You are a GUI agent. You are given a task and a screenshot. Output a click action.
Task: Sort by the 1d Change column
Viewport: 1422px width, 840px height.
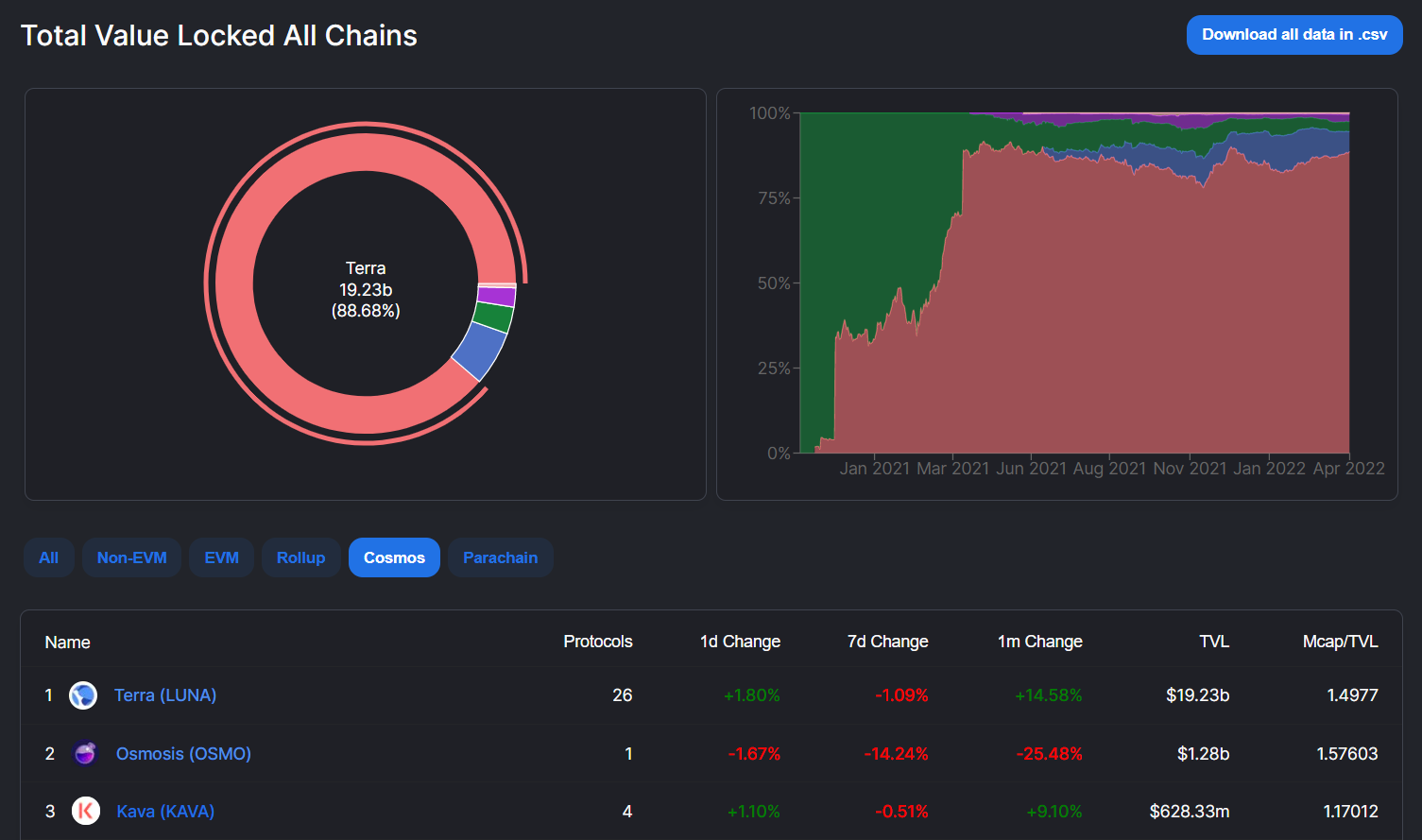point(740,642)
